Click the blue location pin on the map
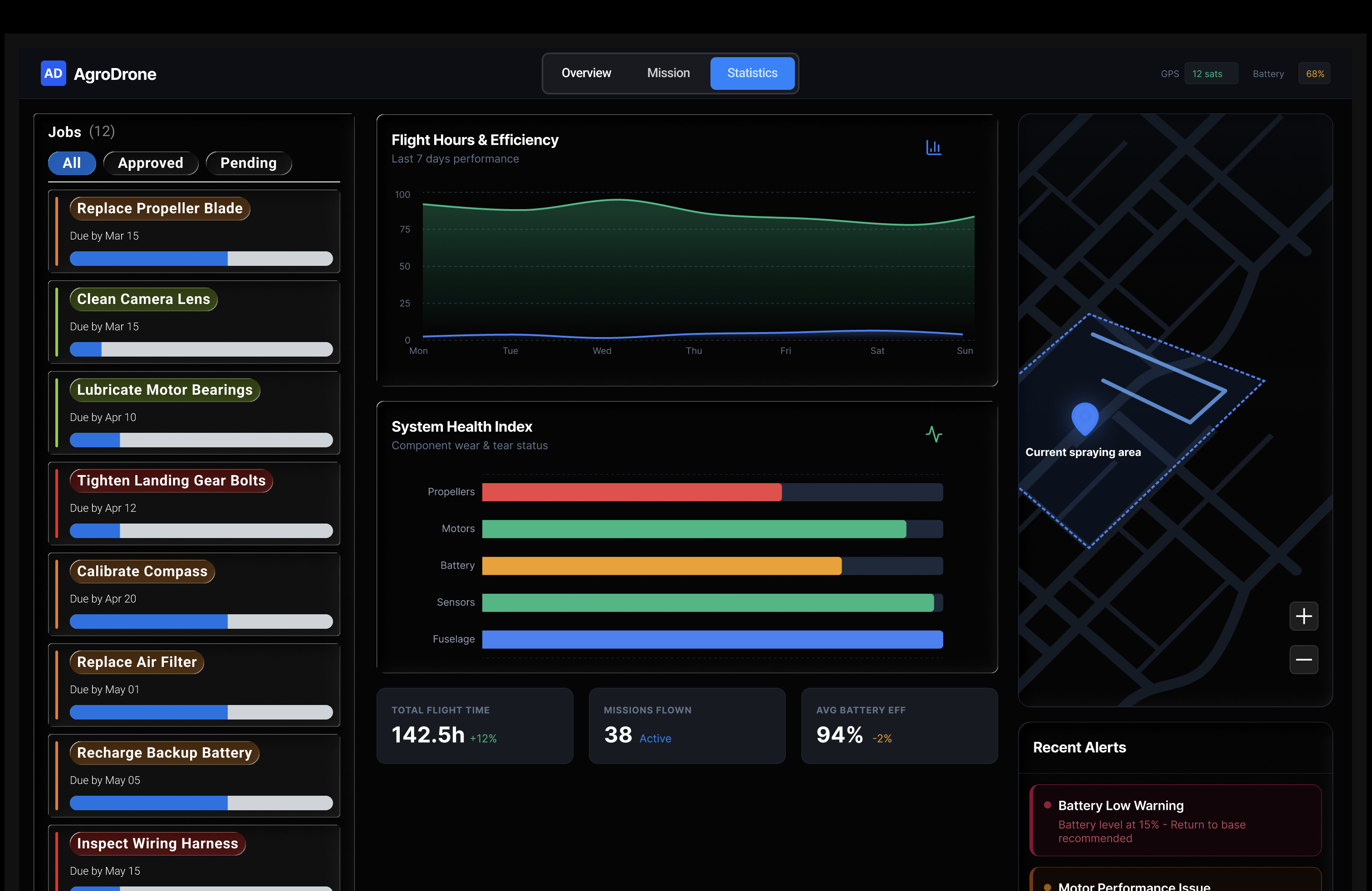The image size is (1372, 891). [x=1084, y=418]
